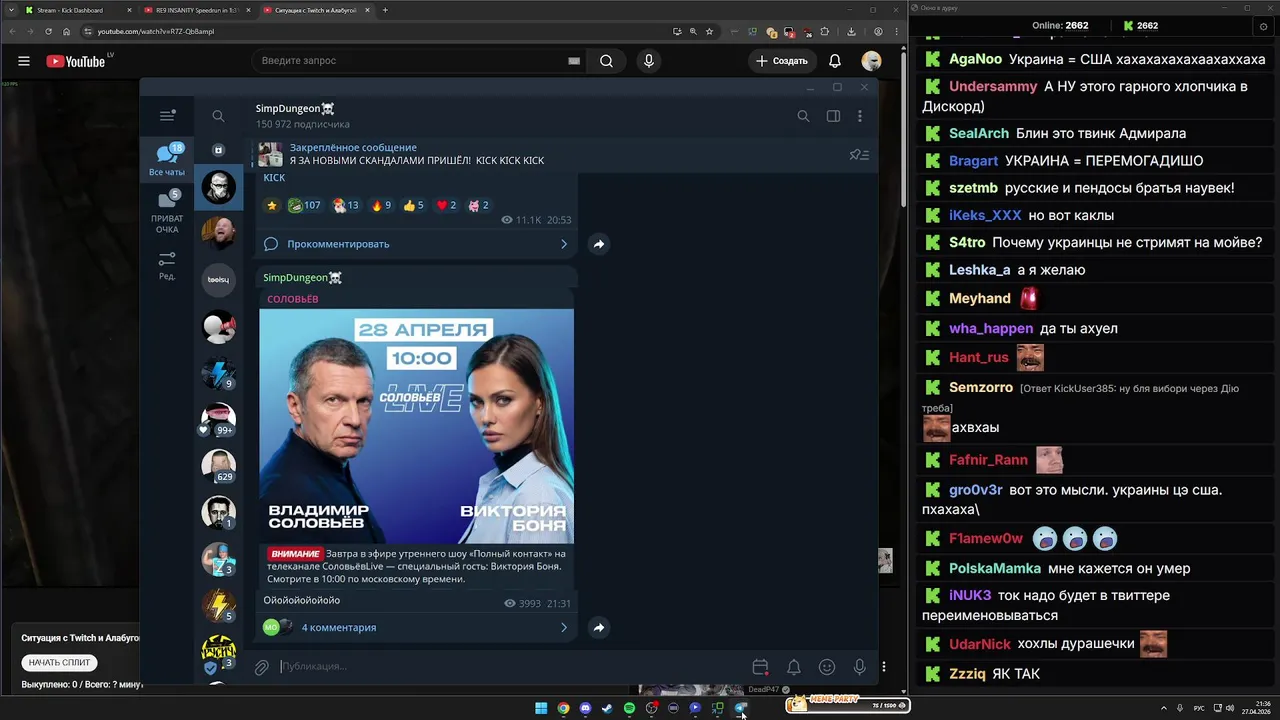Click the YouTube search magnifier button
The image size is (1280, 720).
(x=606, y=61)
